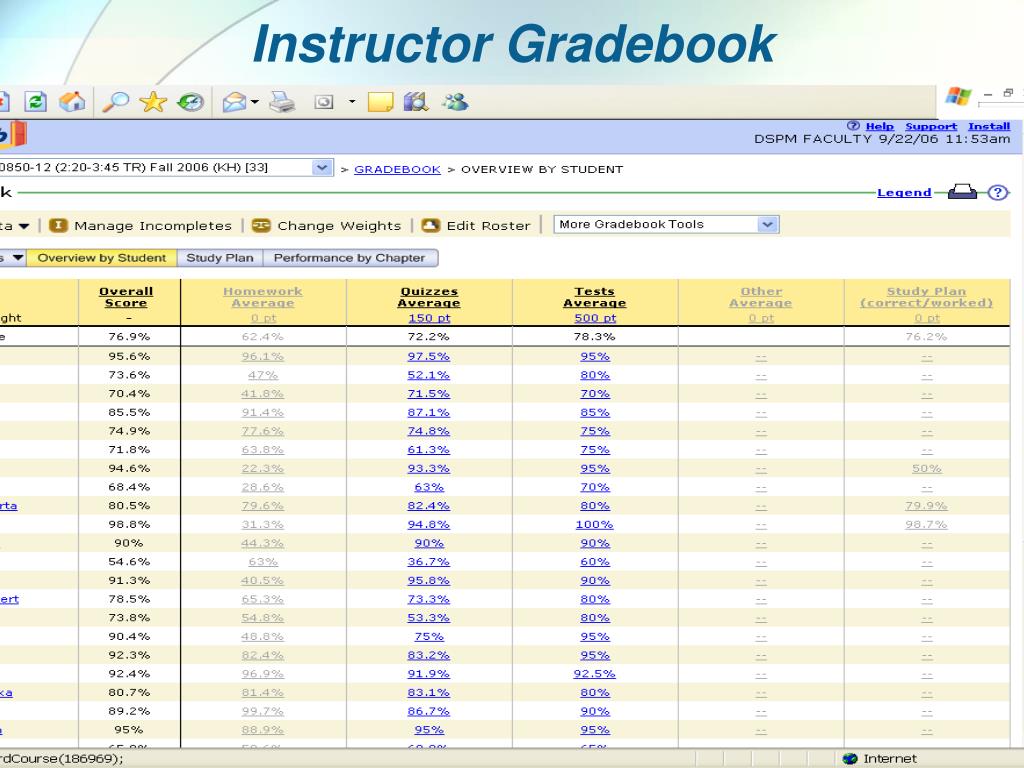Click Other Average column header
The width and height of the screenshot is (1024, 768).
(761, 297)
